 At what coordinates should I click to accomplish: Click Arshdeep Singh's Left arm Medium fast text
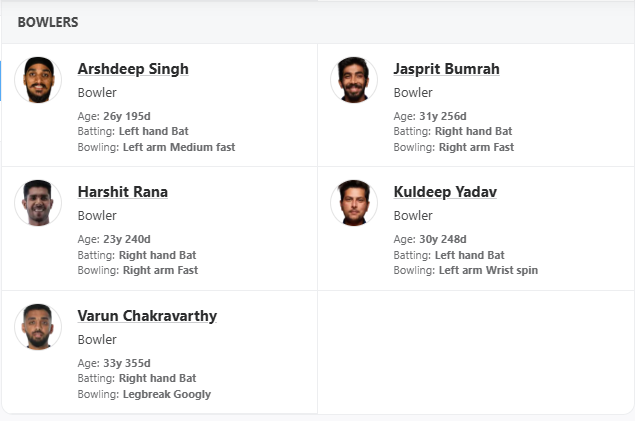(179, 147)
